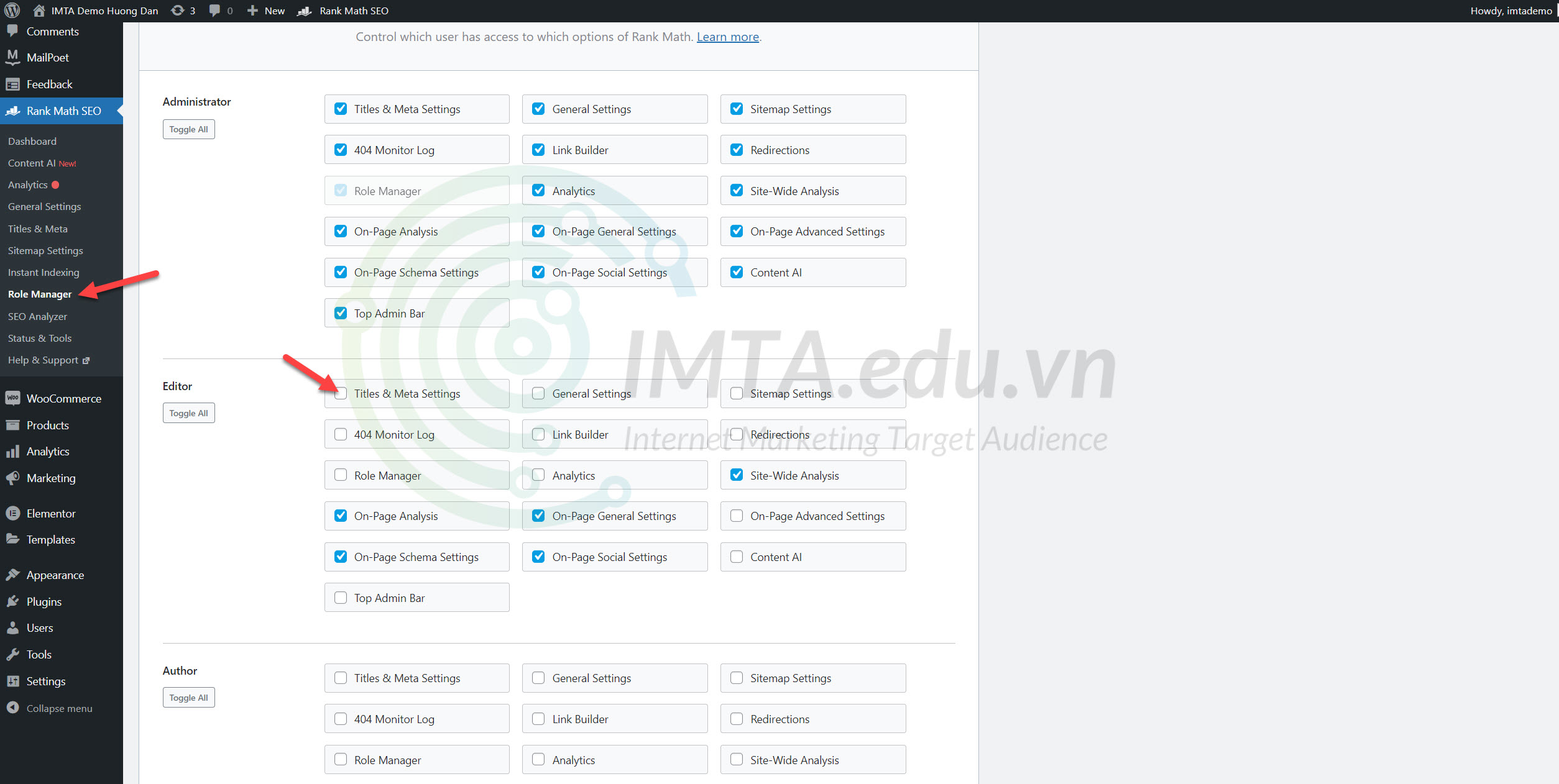The height and width of the screenshot is (784, 1559).
Task: Click the Marketing megaphone icon
Action: click(x=12, y=478)
